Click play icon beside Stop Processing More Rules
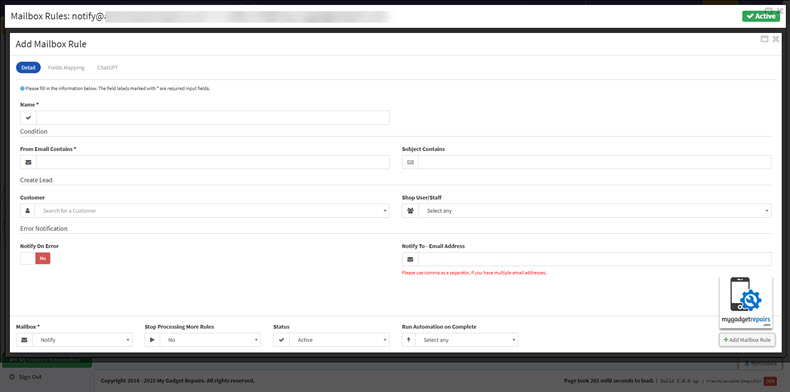Screen dimensions: 790x392 point(153,340)
